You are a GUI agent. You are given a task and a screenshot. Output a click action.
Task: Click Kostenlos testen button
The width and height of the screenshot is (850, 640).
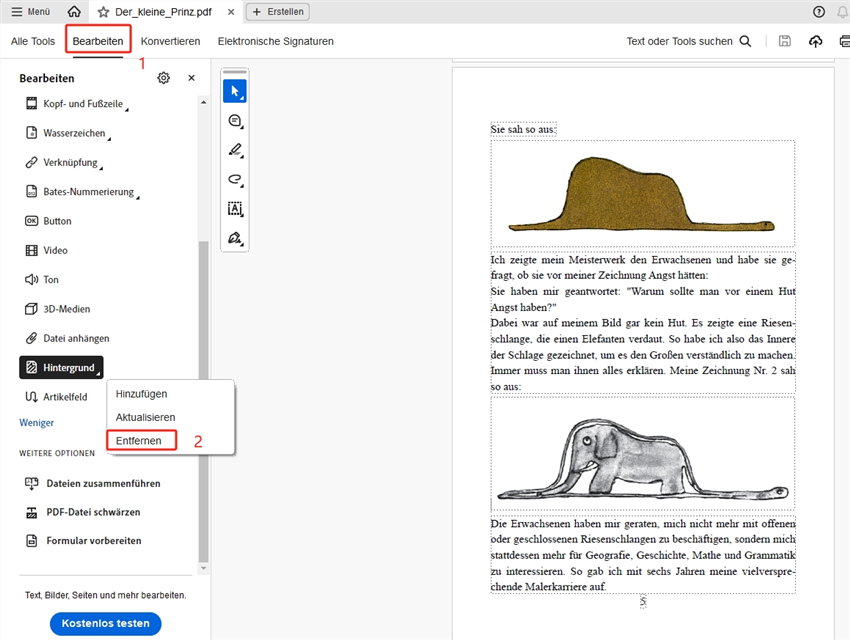click(106, 623)
